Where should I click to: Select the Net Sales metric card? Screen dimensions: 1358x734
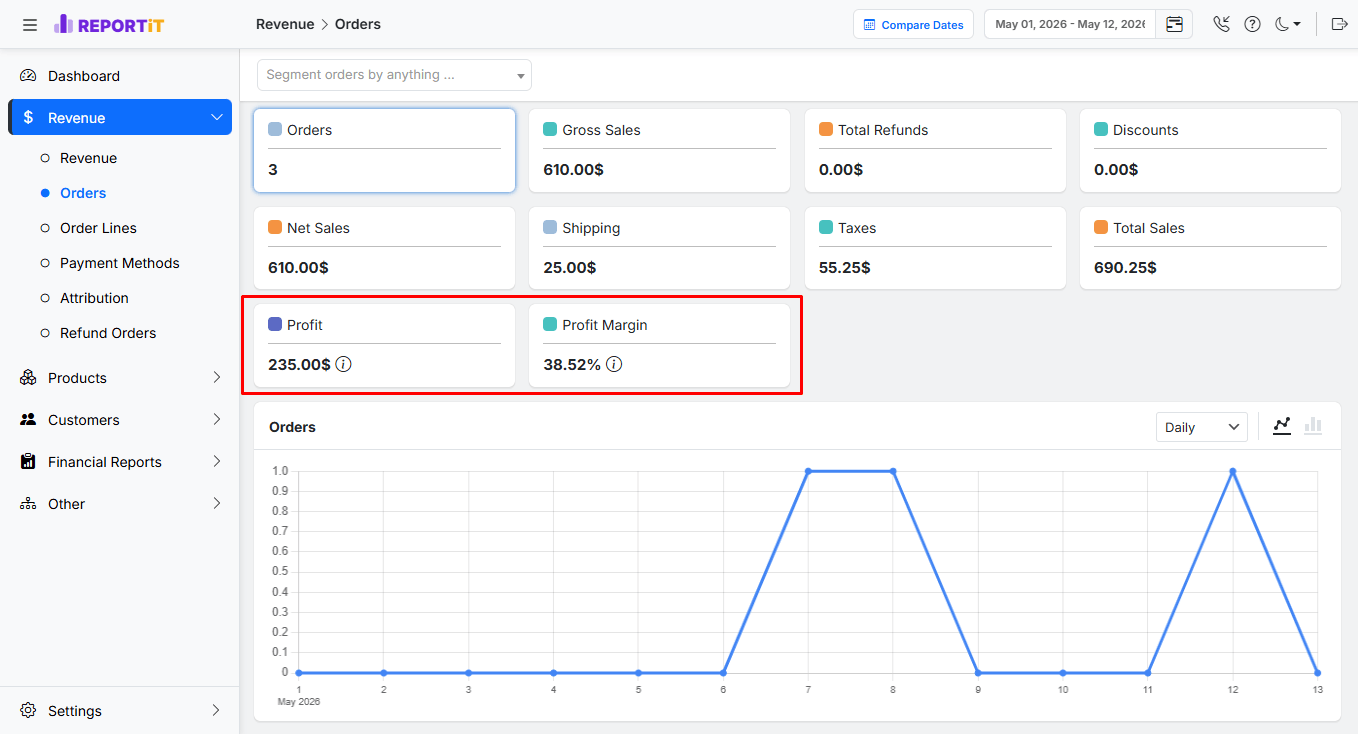[385, 248]
